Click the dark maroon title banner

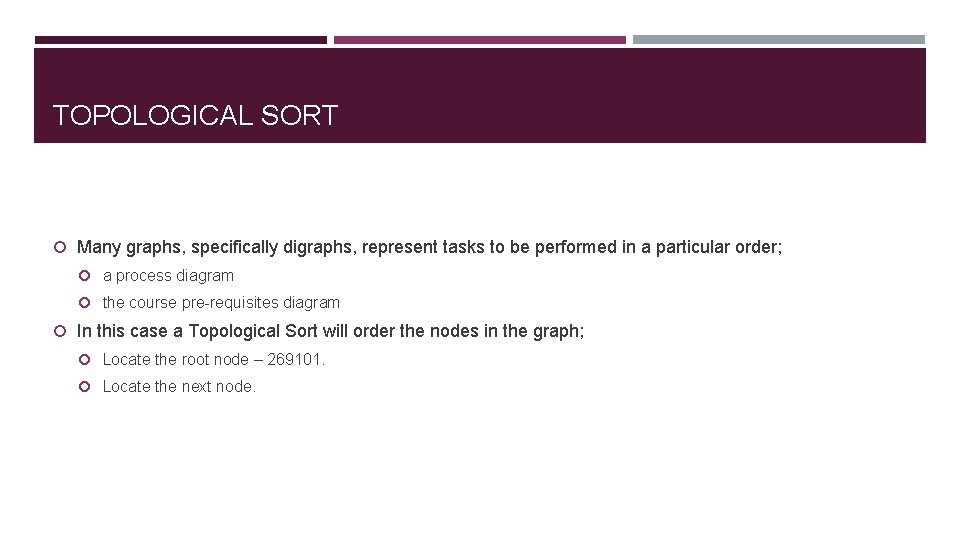479,96
